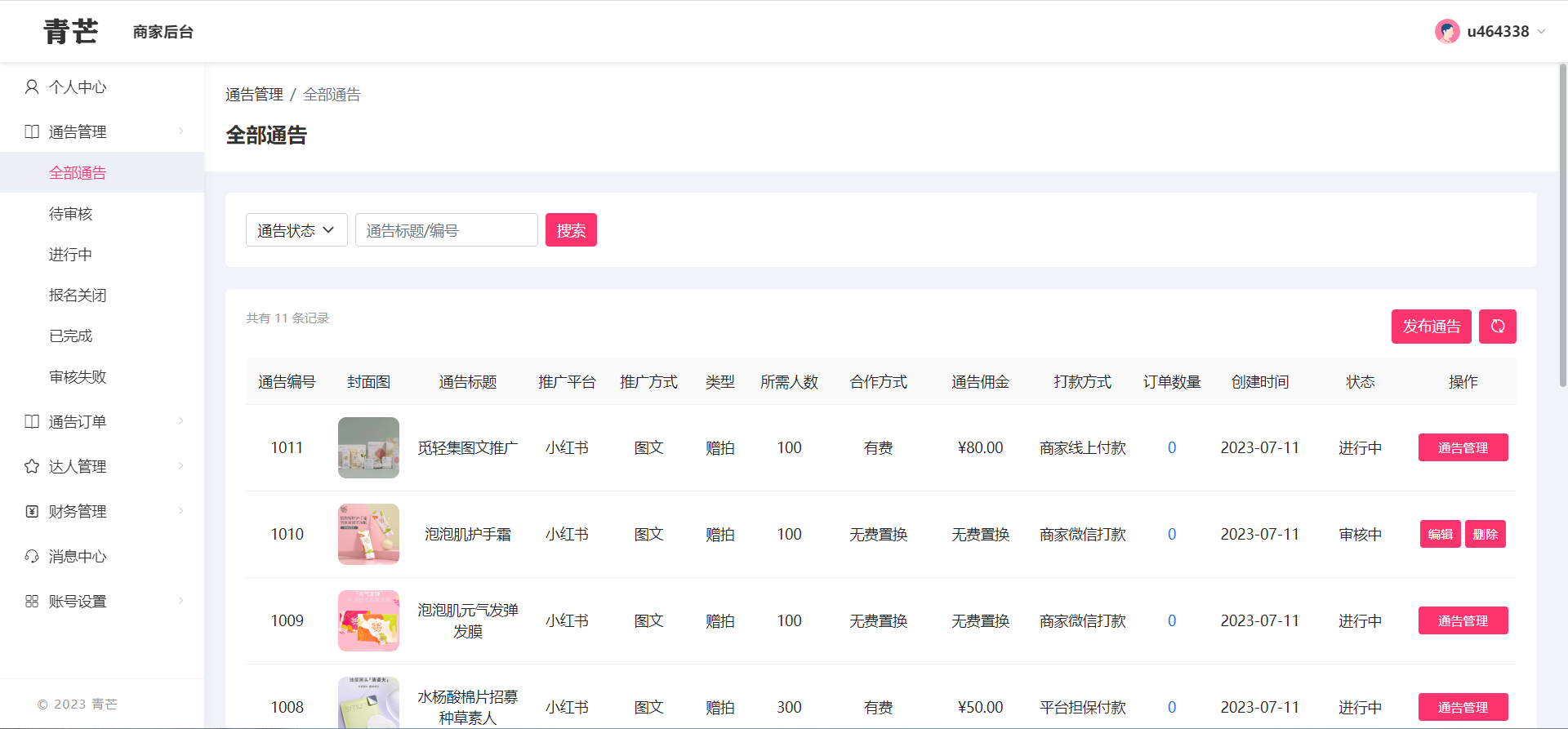Open the 通告状态 dropdown filter
This screenshot has width=1568, height=729.
[296, 230]
